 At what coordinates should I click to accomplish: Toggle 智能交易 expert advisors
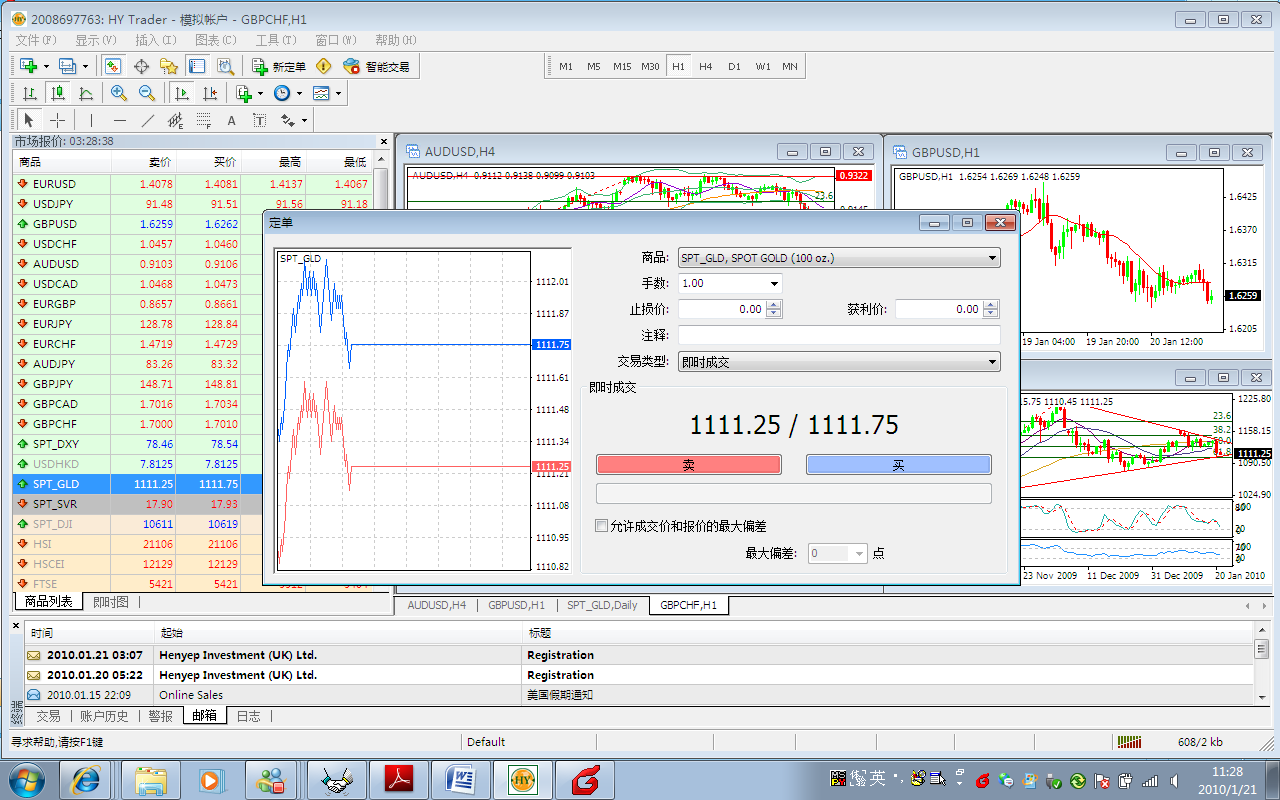(x=376, y=66)
